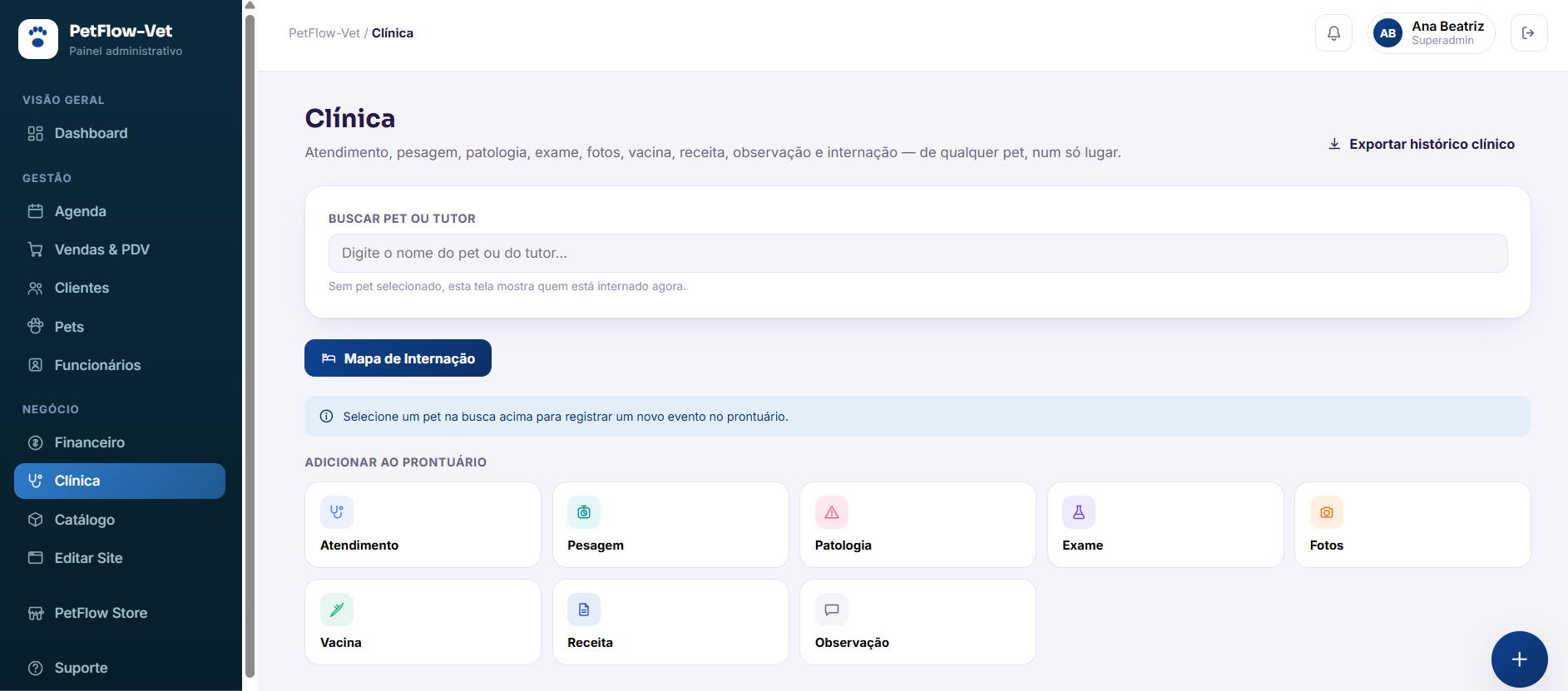The width and height of the screenshot is (1568, 691).
Task: Click the Atendimento stethoscope icon
Action: click(x=337, y=512)
